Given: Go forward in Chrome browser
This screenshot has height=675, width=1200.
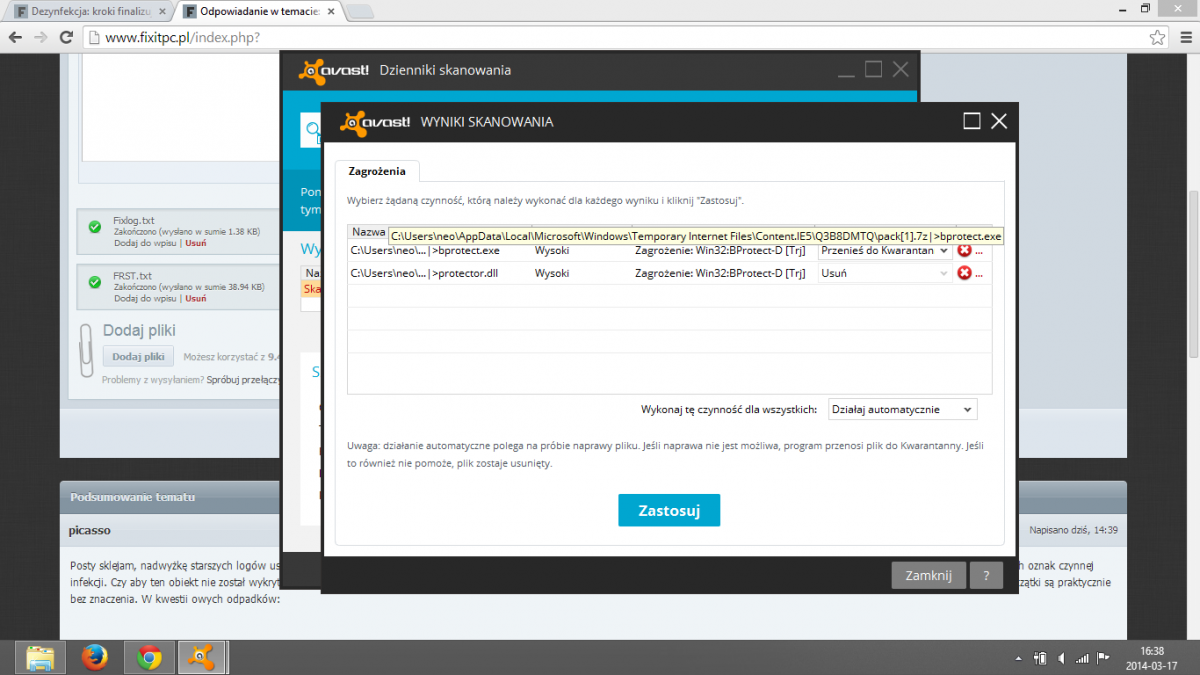Looking at the screenshot, I should (x=40, y=37).
